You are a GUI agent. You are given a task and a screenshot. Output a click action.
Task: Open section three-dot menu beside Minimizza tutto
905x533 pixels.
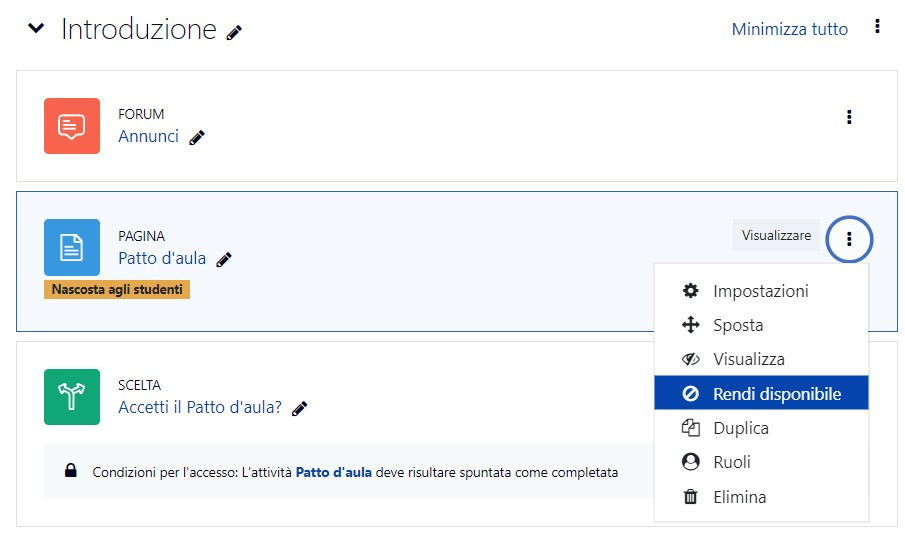(877, 27)
